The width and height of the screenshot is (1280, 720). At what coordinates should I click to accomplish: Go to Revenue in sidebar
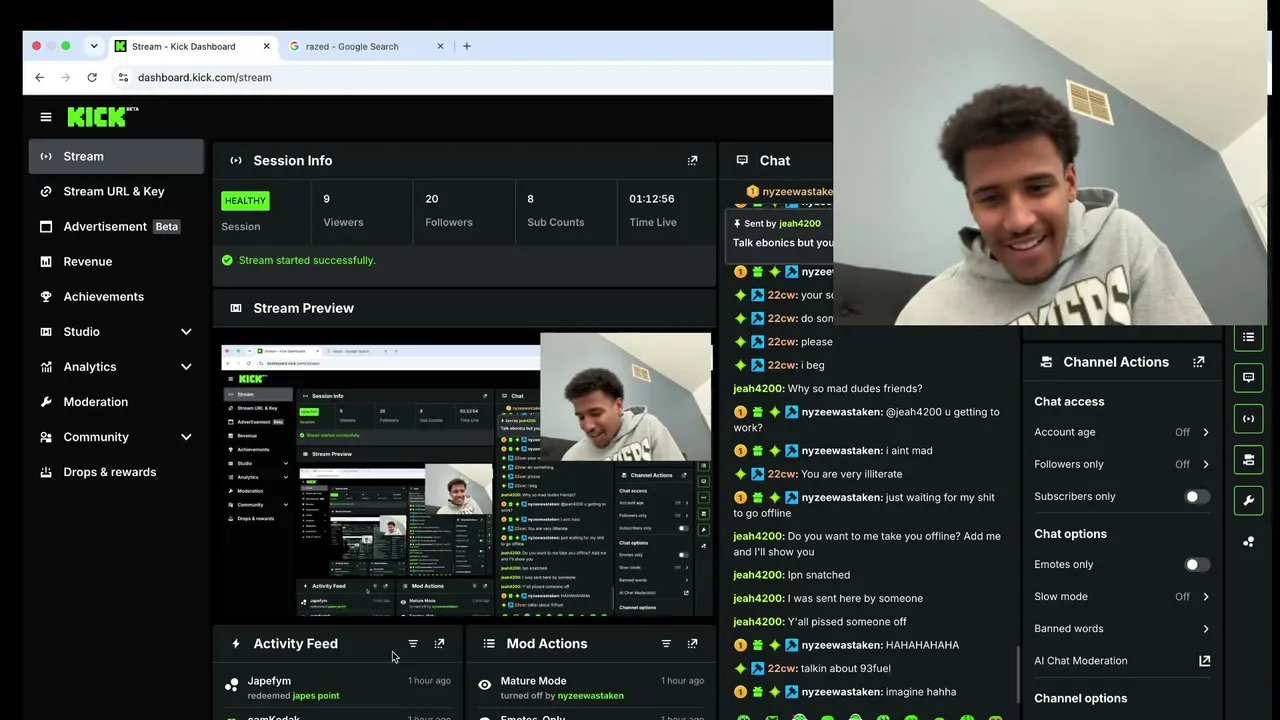coord(116,262)
